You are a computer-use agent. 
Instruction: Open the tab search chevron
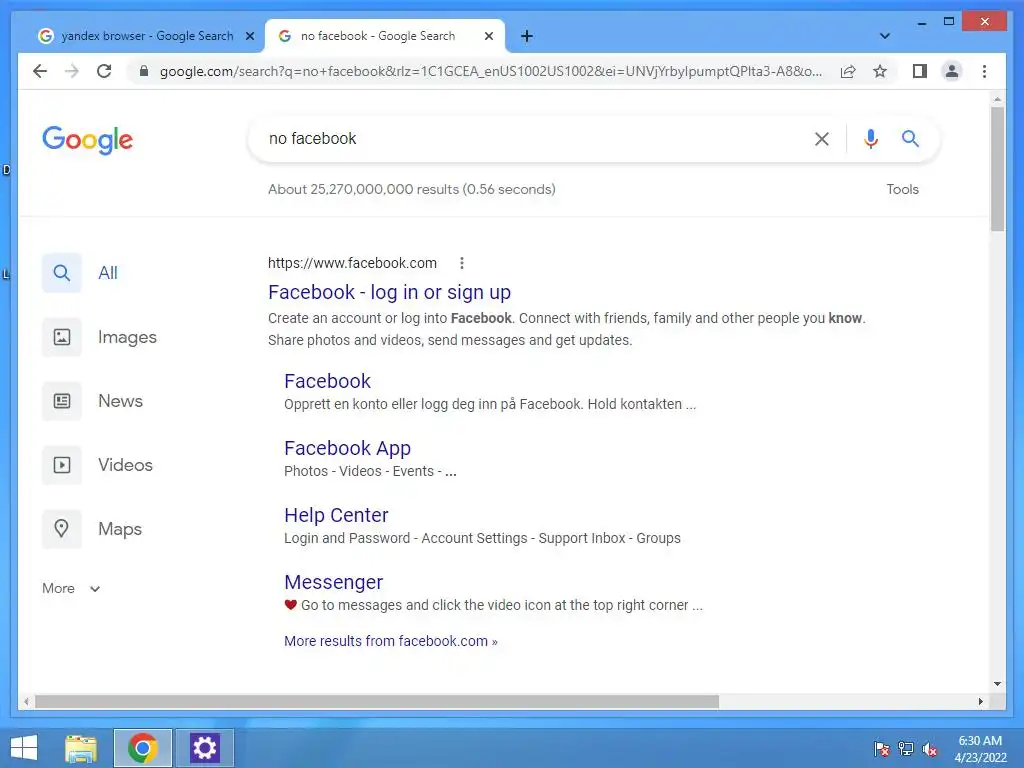point(885,36)
